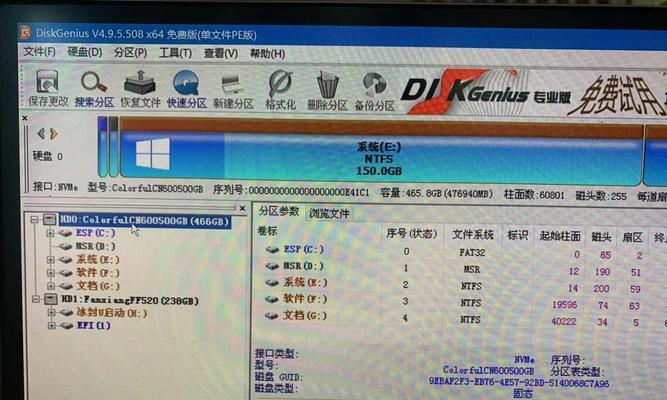Select the Format (格式化) toolbar icon

click(x=280, y=90)
